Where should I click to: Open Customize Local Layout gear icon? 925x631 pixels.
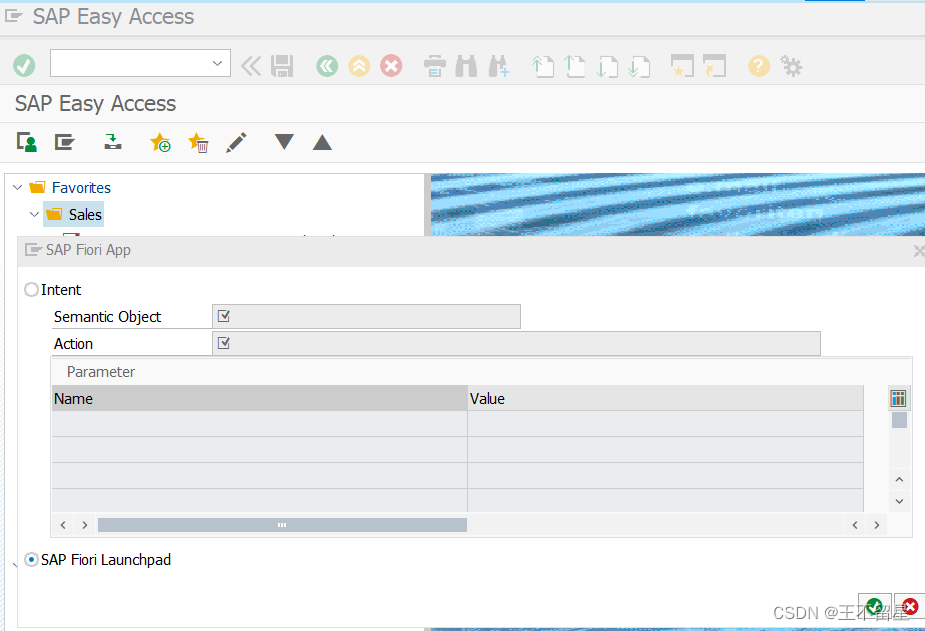coord(791,66)
